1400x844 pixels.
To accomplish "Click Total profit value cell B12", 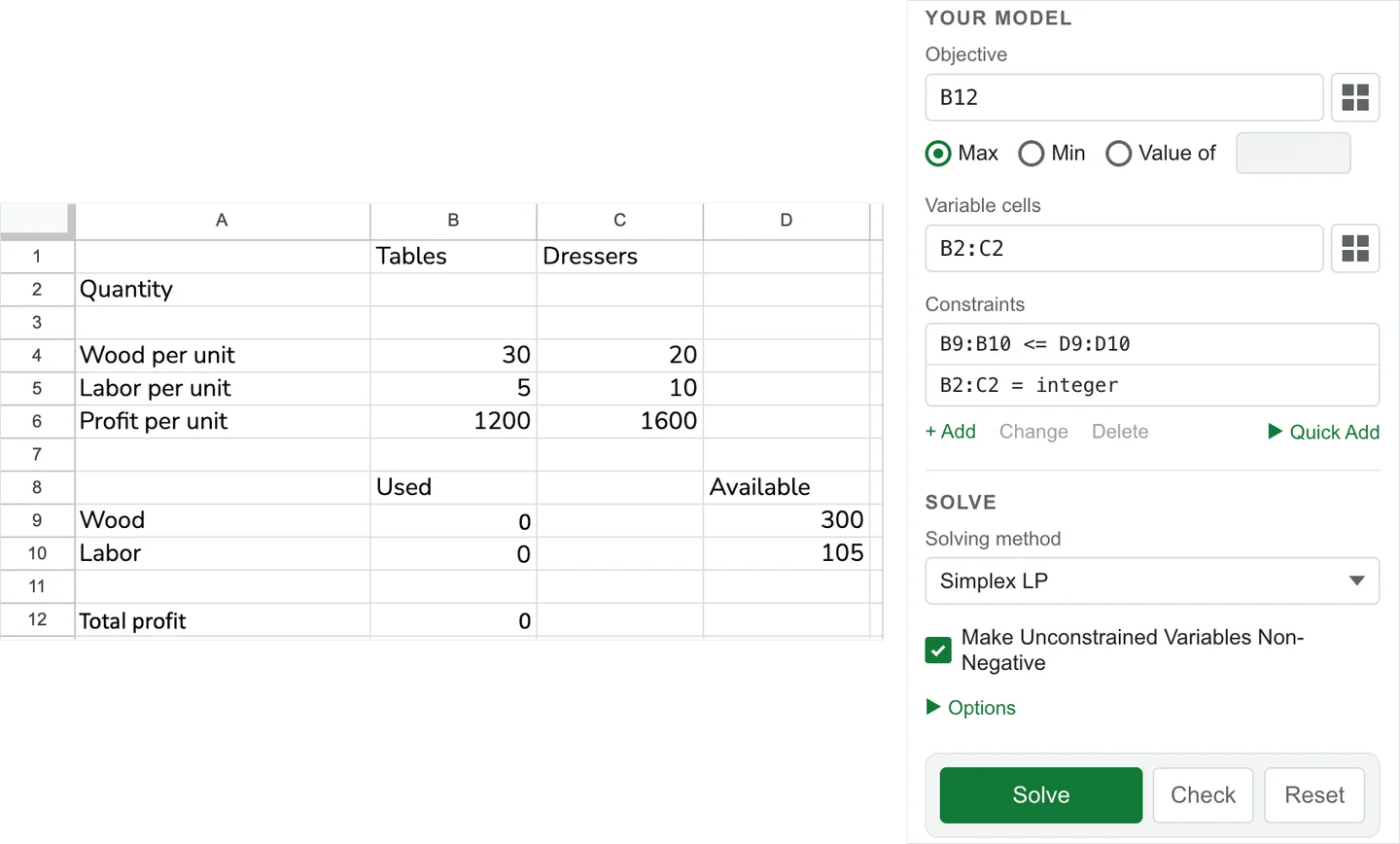I will coord(453,620).
